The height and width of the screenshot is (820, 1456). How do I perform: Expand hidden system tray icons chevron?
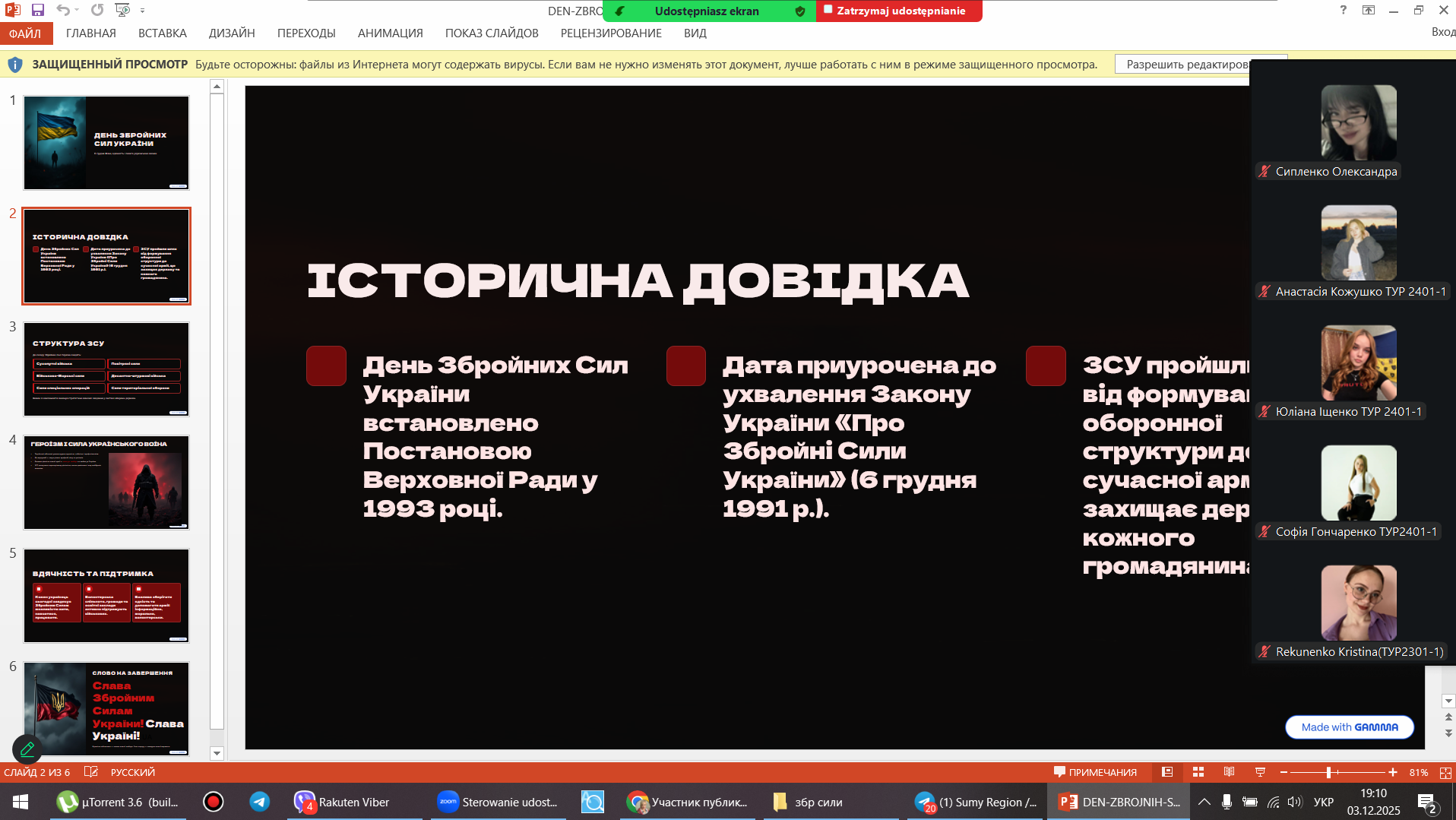pos(1204,802)
